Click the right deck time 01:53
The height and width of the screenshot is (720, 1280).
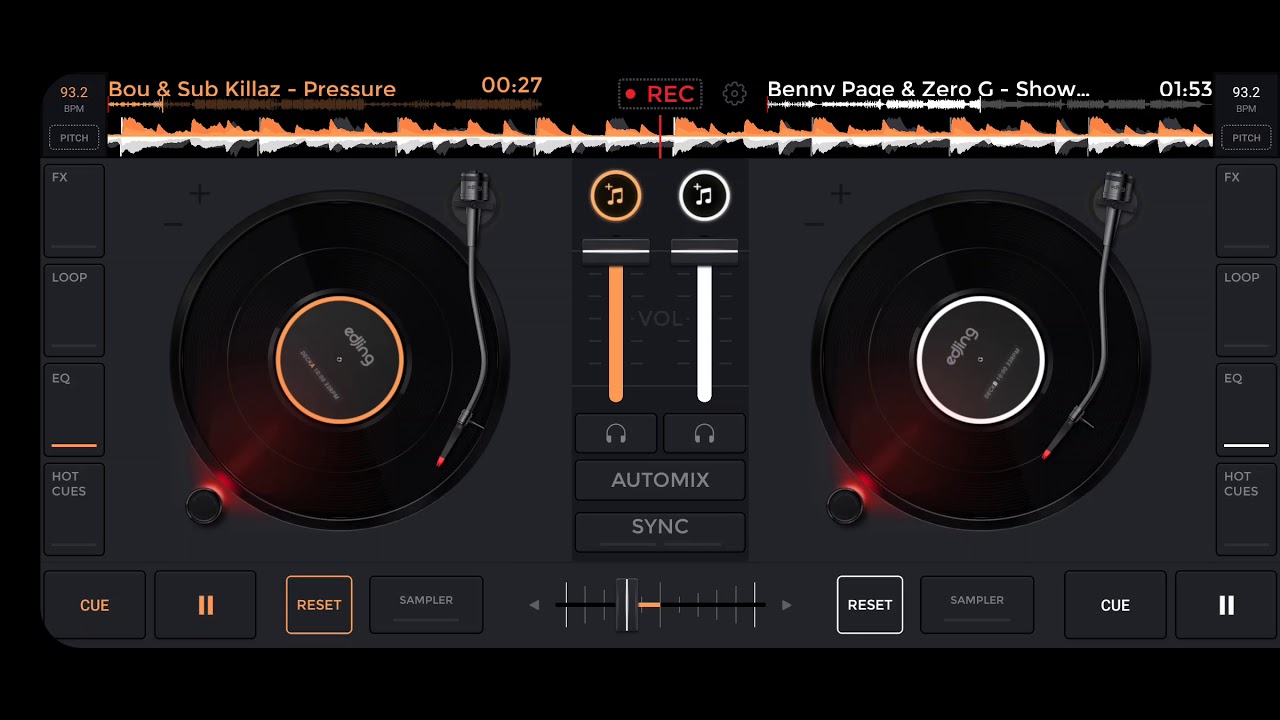(1186, 89)
